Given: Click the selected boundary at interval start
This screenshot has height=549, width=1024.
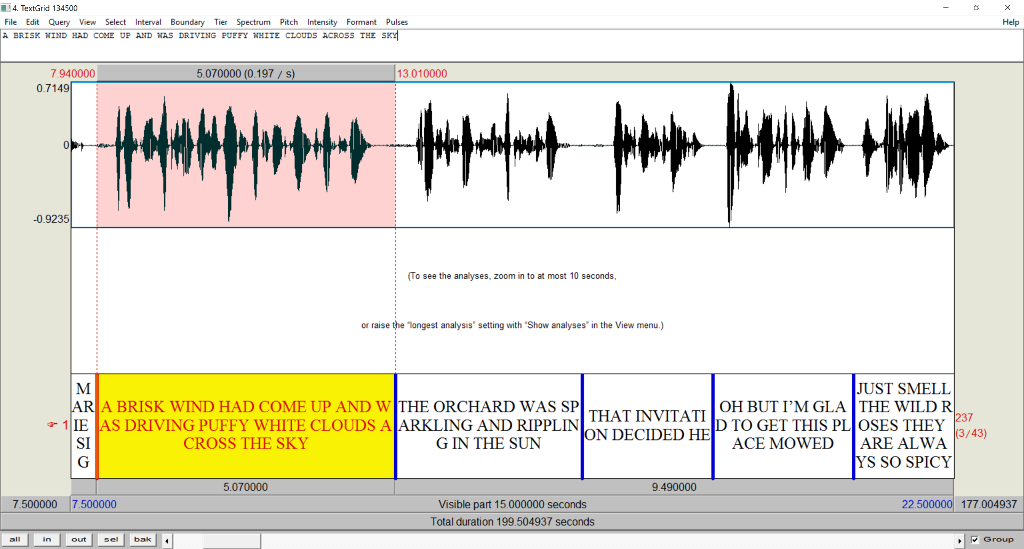Looking at the screenshot, I should click(97, 426).
